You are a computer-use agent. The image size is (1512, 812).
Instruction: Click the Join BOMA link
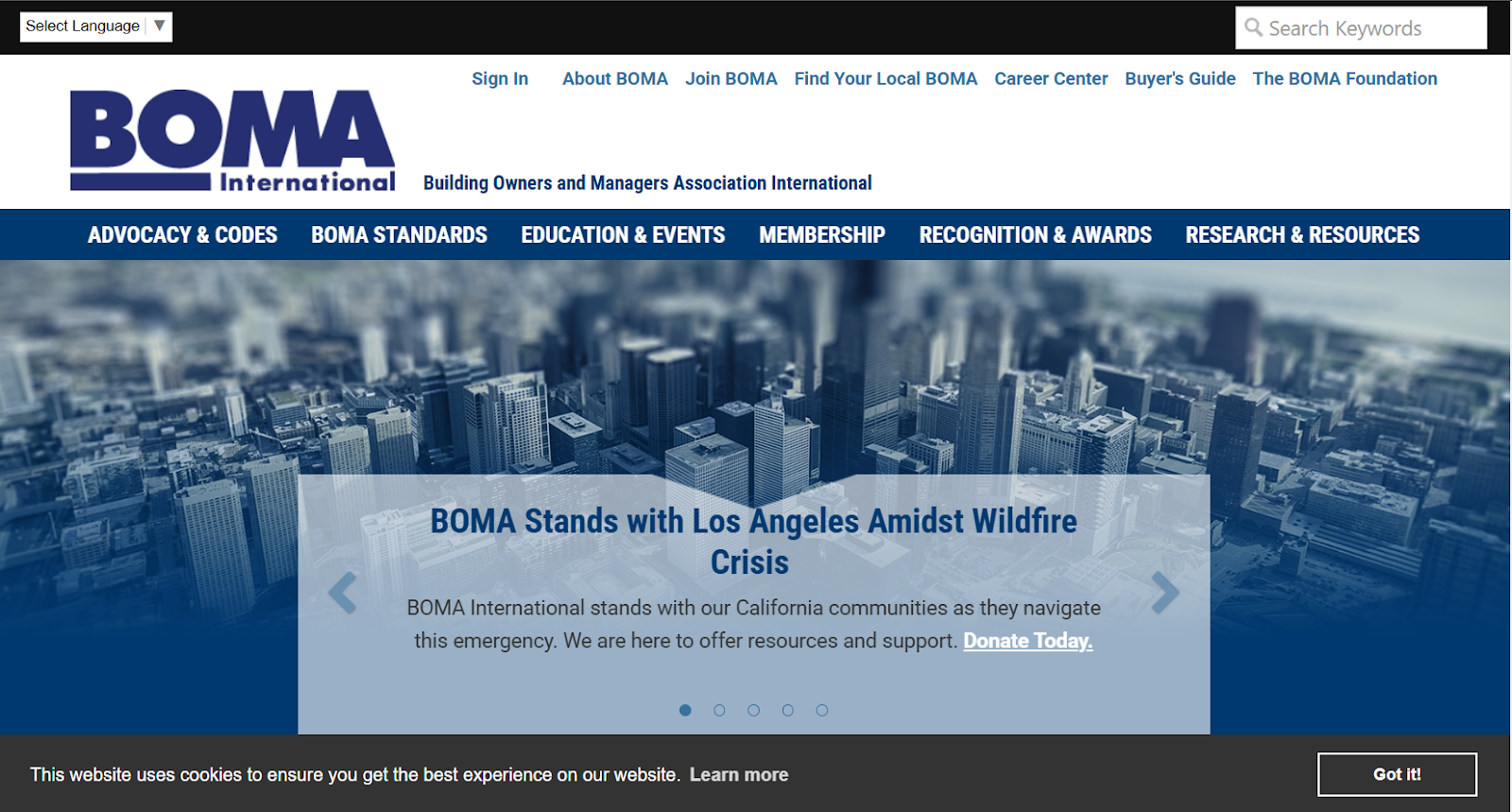[x=731, y=78]
